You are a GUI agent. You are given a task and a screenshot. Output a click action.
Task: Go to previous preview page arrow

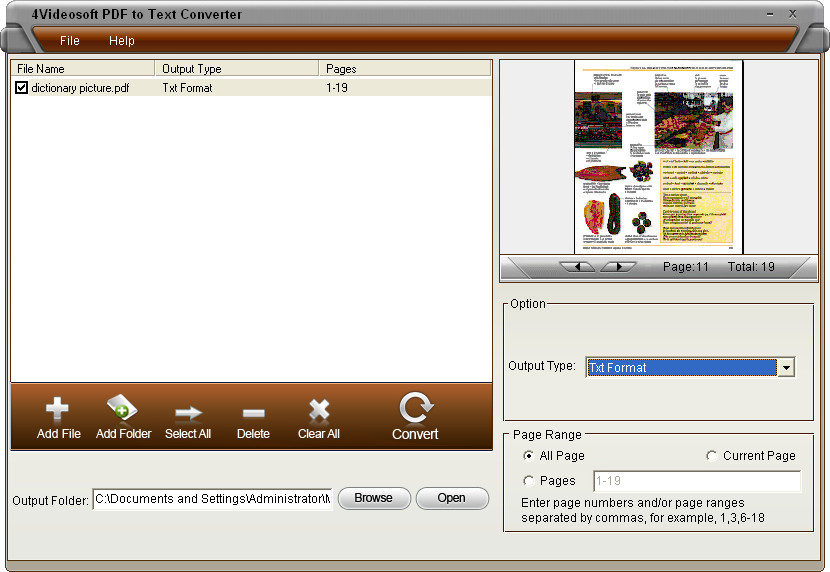click(x=578, y=267)
